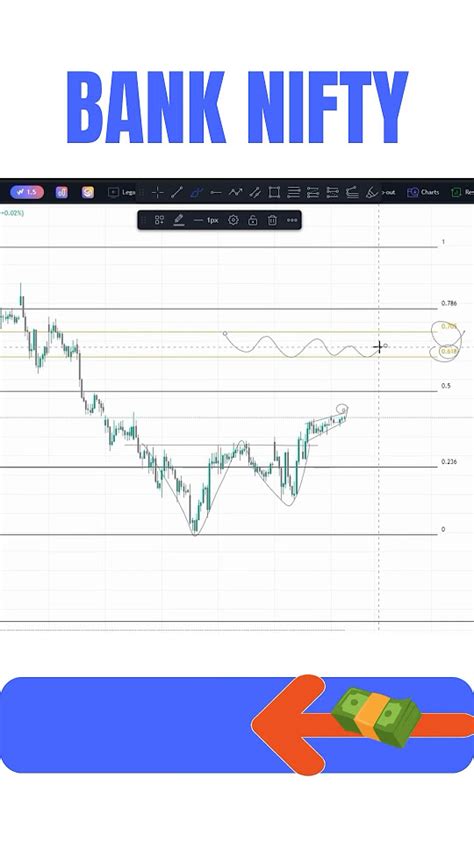Select the highlighted blue brush path tool
Image resolution: width=474 pixels, height=842 pixels.
tap(196, 192)
